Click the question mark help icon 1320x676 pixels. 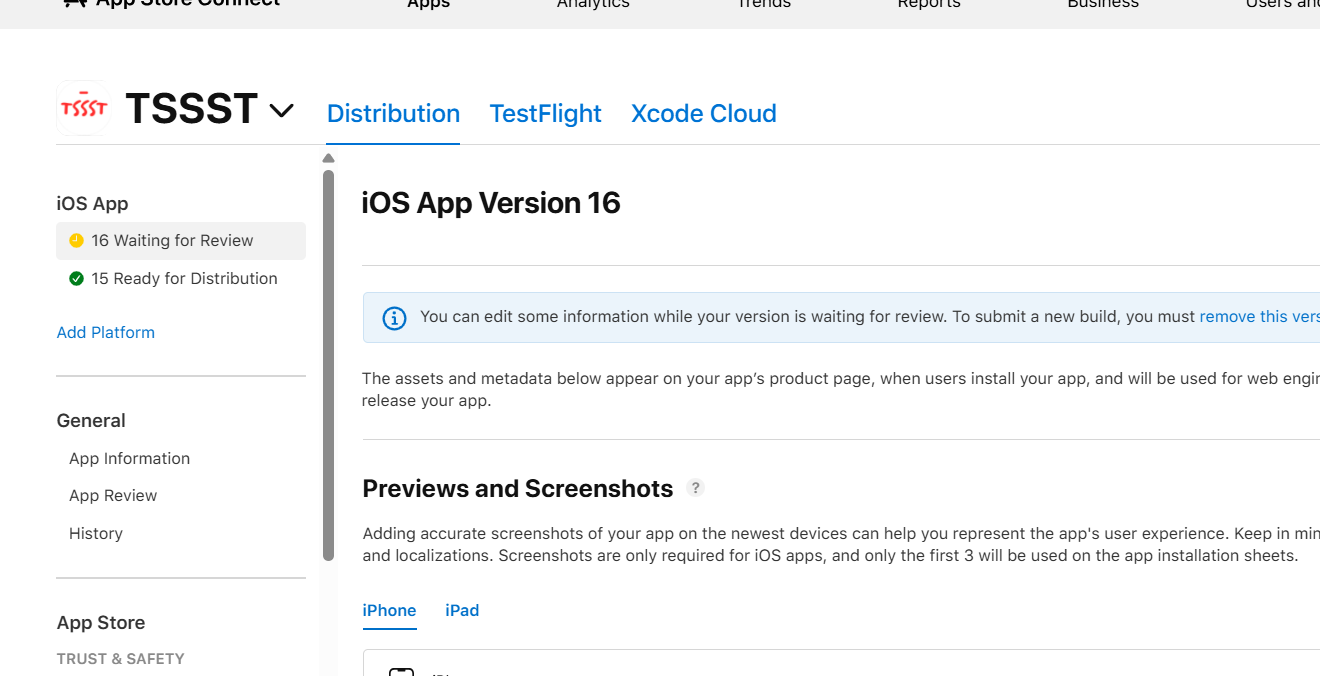click(696, 488)
